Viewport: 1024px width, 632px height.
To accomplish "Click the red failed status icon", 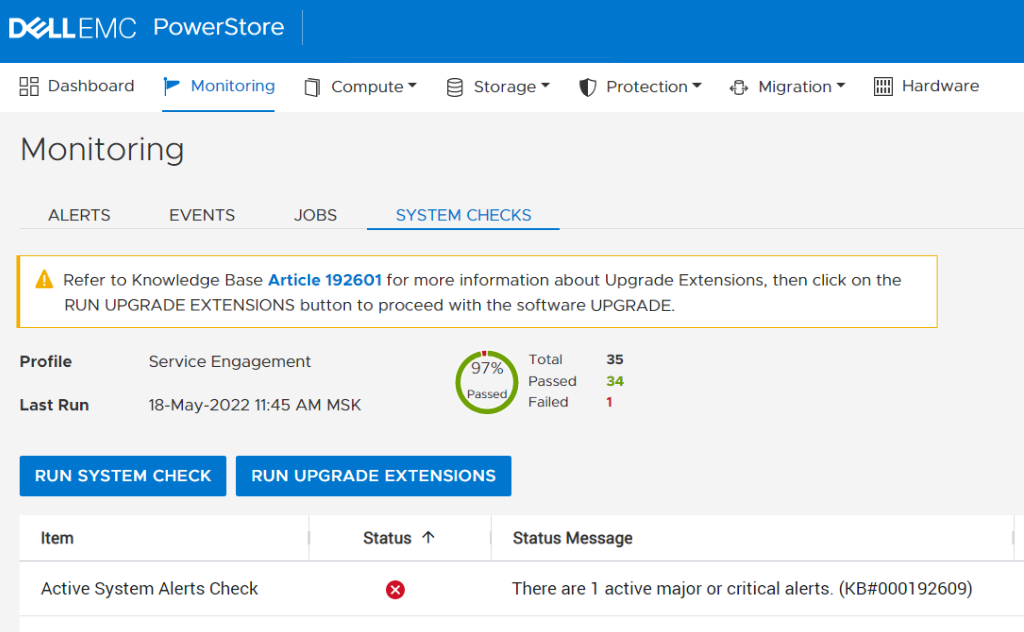I will (x=395, y=590).
